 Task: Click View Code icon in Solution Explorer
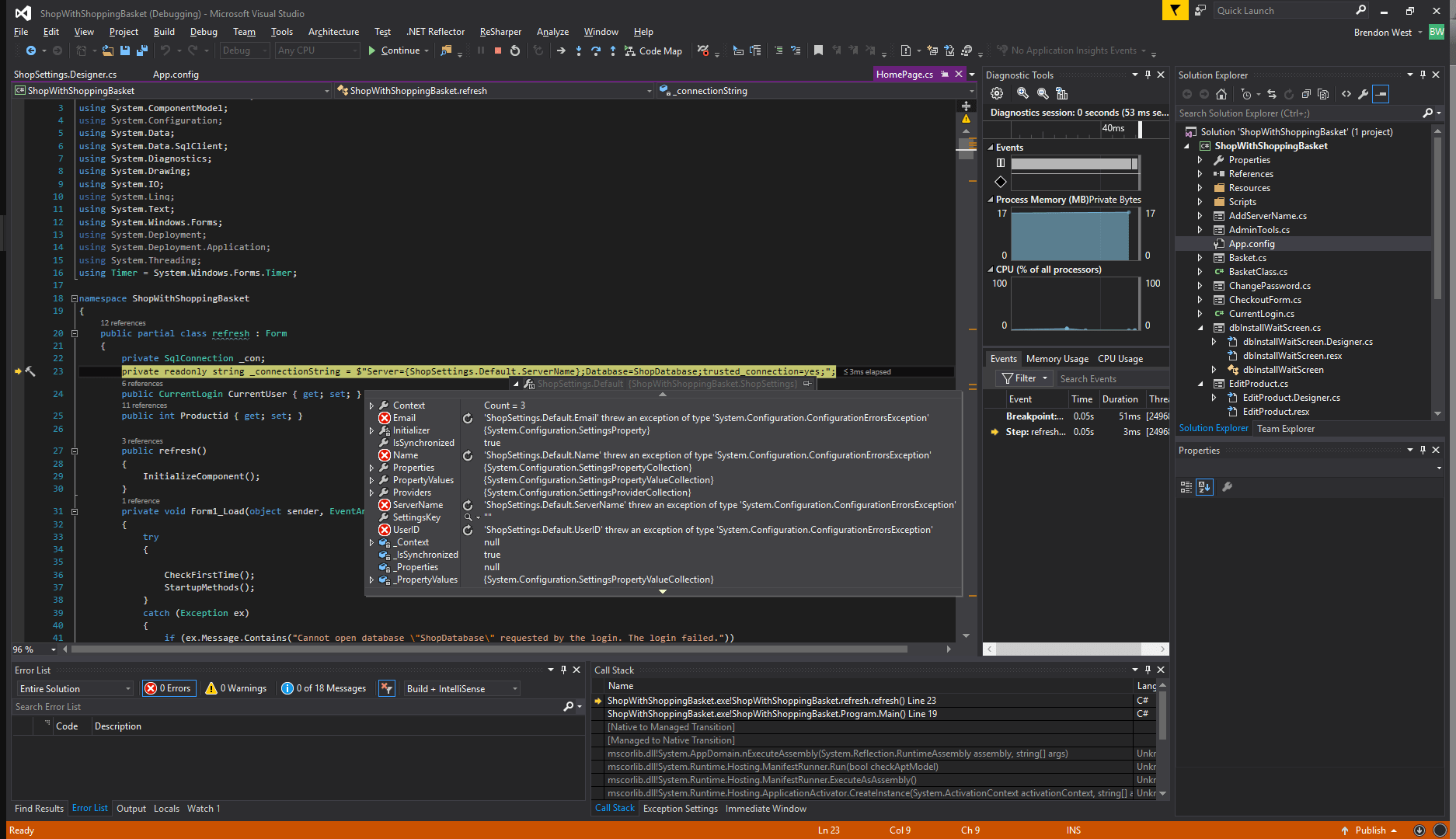1346,94
